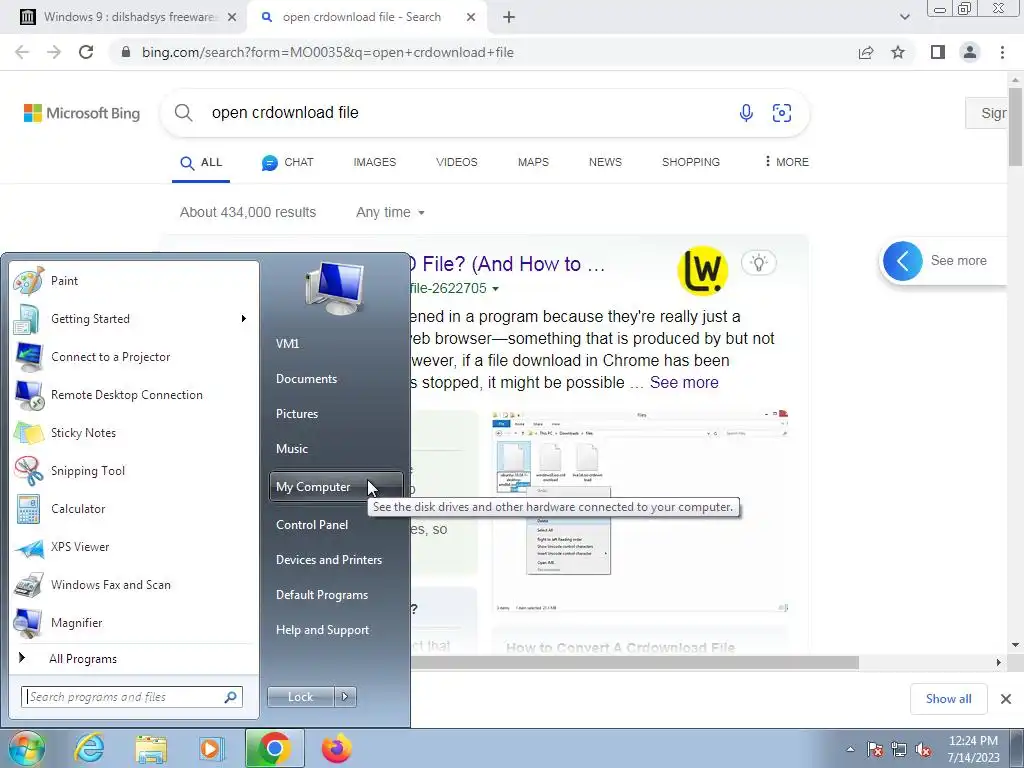
Task: Show hidden system tray icons
Action: [x=850, y=749]
